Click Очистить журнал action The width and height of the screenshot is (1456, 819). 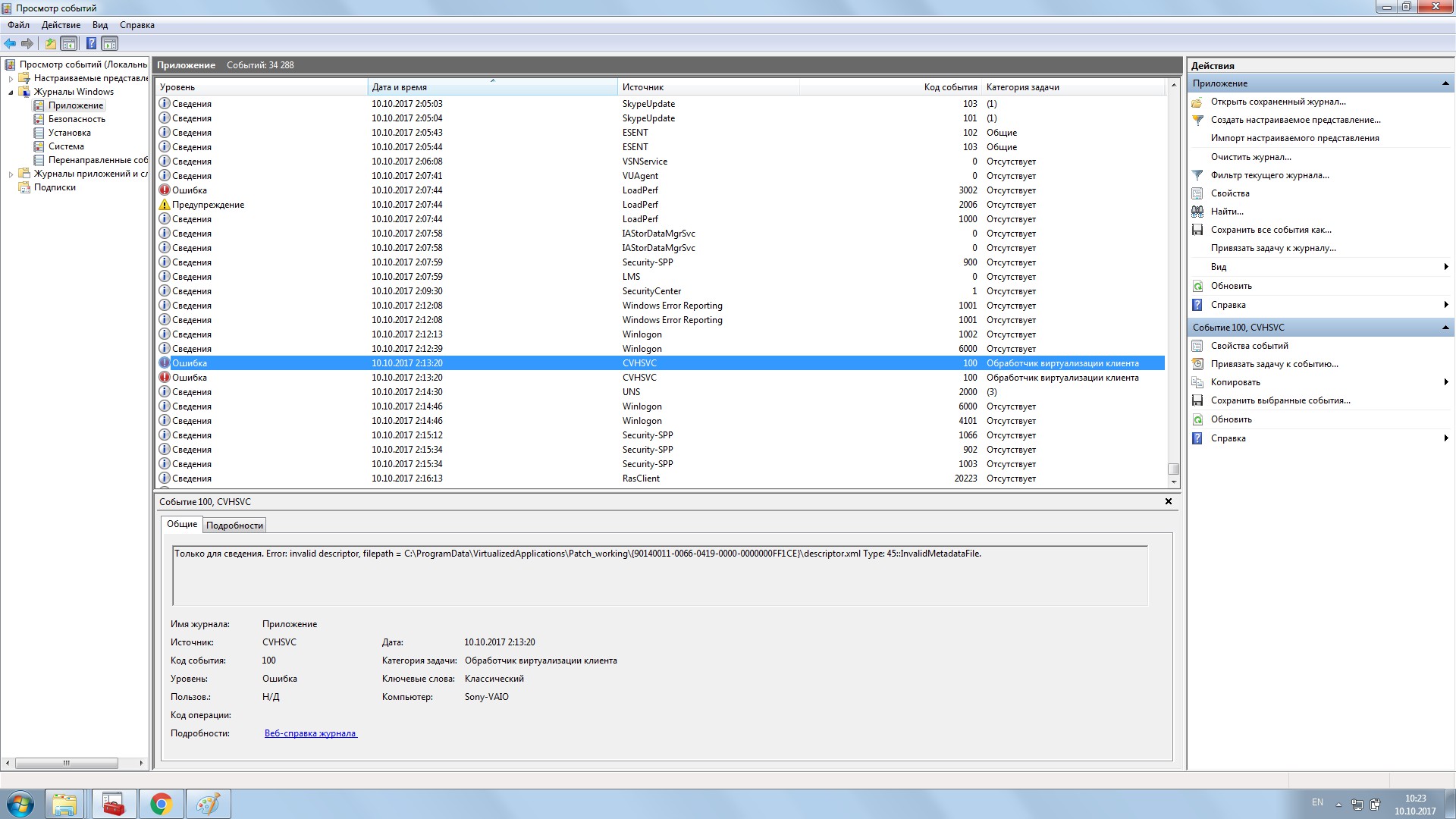tap(1250, 157)
